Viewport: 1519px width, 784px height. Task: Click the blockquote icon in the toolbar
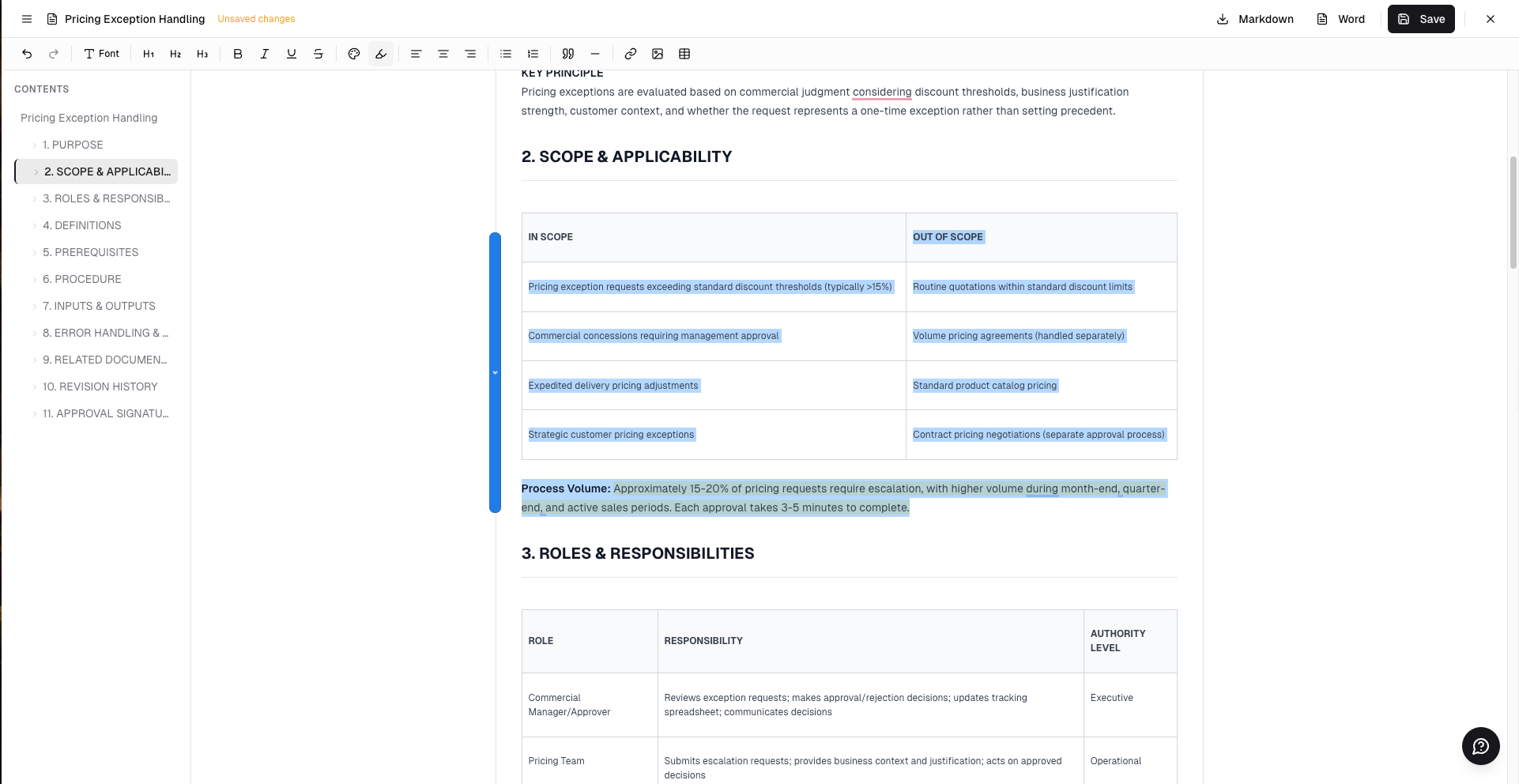coord(568,54)
